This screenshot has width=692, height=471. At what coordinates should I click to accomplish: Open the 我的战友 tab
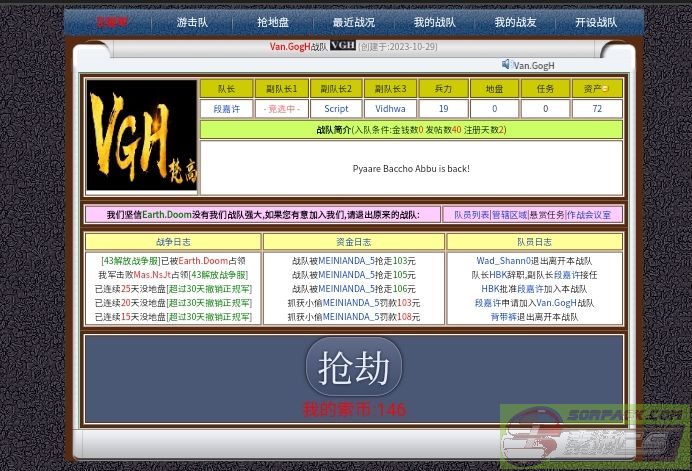pyautogui.click(x=514, y=22)
